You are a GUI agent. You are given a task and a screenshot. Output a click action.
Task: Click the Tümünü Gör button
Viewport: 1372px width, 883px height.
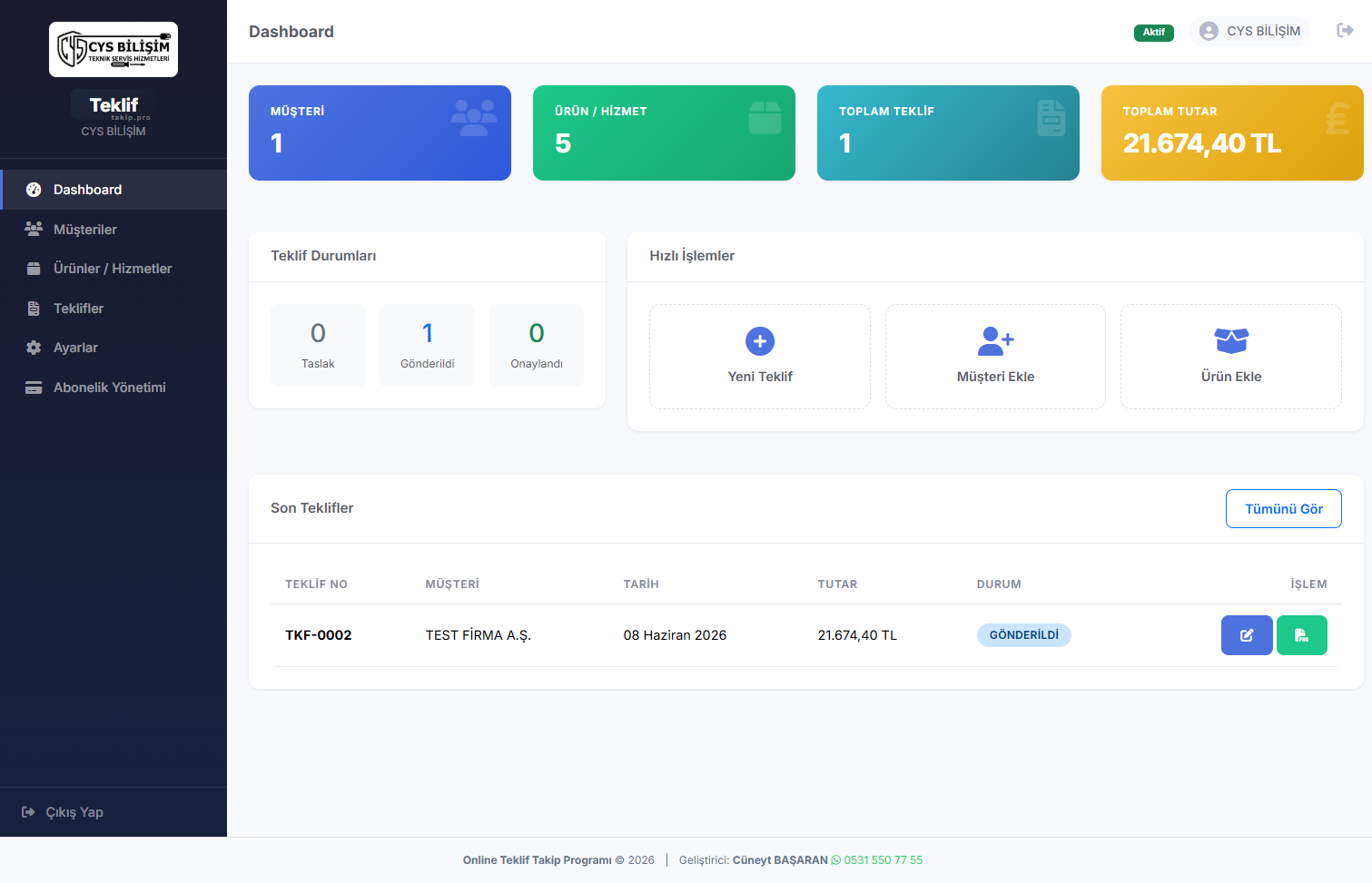(x=1284, y=509)
